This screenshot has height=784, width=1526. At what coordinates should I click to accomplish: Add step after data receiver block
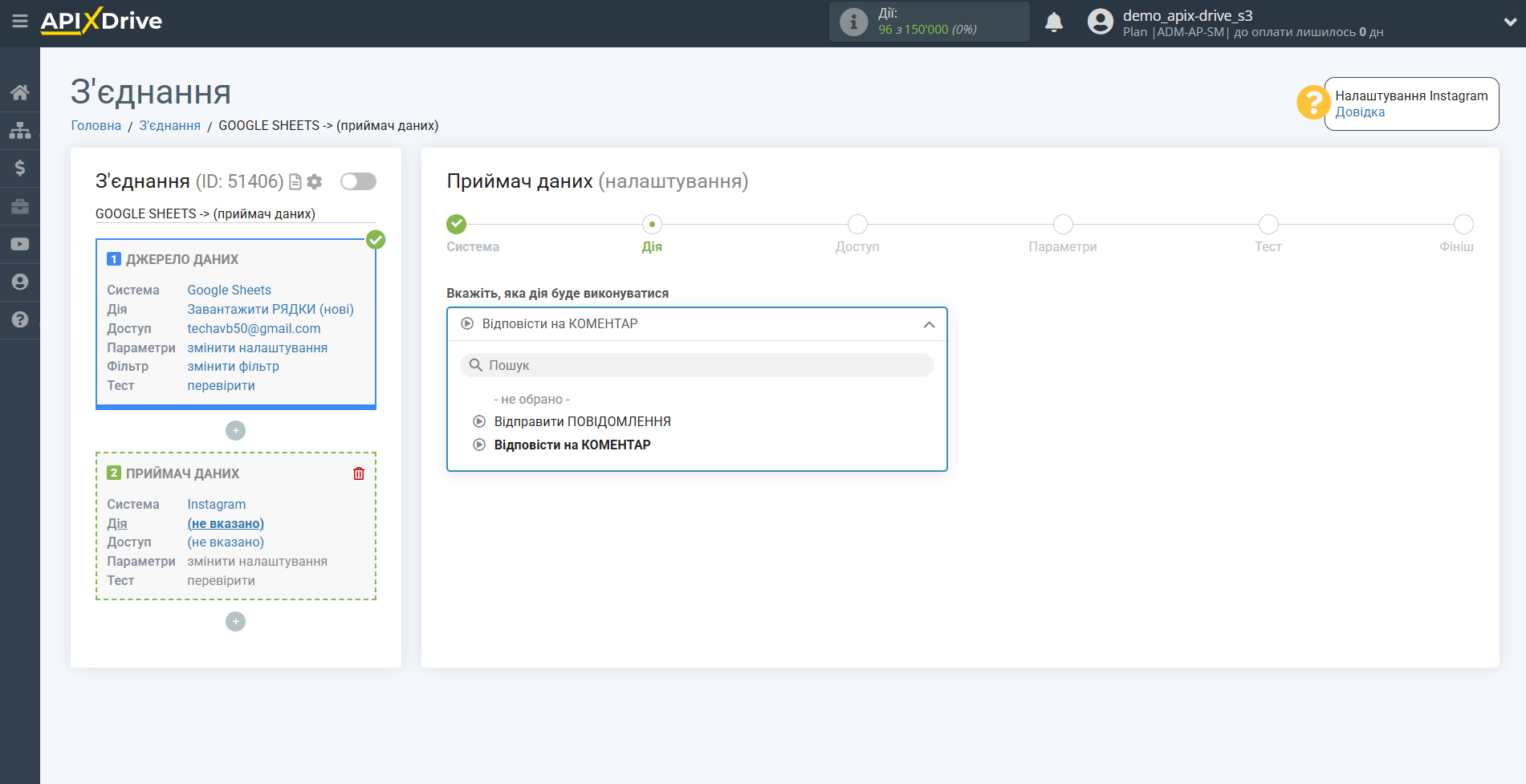tap(235, 622)
